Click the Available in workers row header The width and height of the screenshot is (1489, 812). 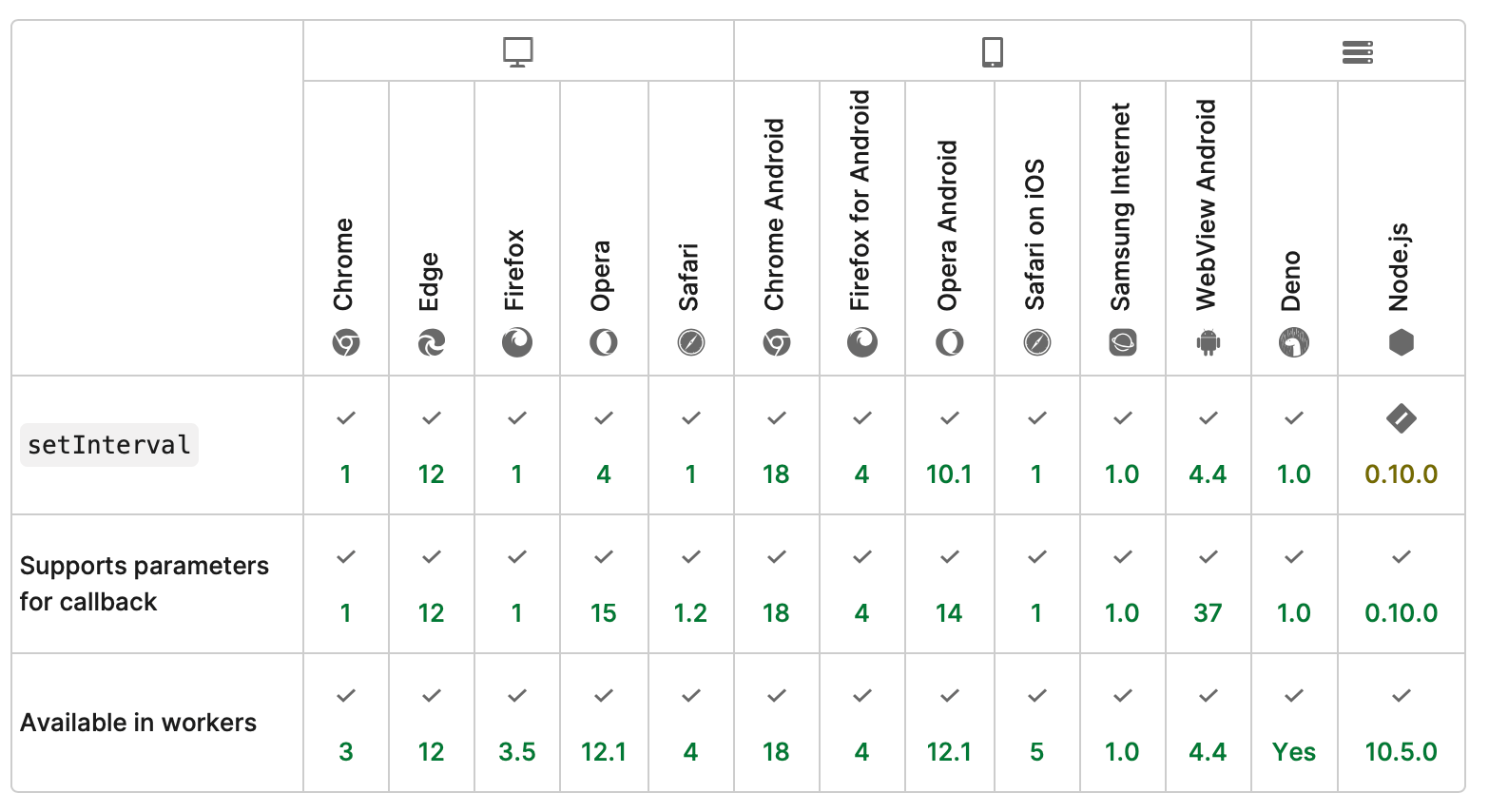coord(139,723)
